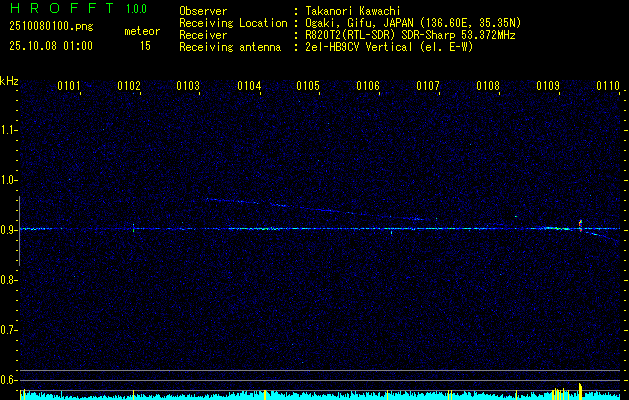The height and width of the screenshot is (400, 629).
Task: Select the 0110 time marker
Action: (607, 87)
